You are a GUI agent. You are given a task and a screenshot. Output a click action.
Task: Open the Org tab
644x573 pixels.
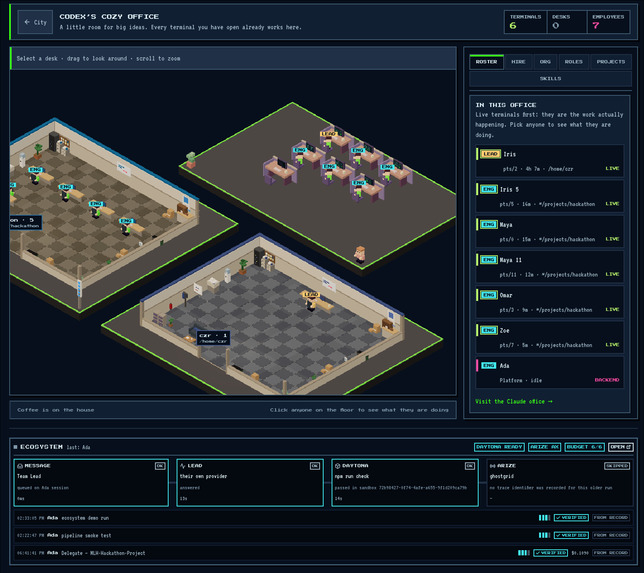[545, 62]
